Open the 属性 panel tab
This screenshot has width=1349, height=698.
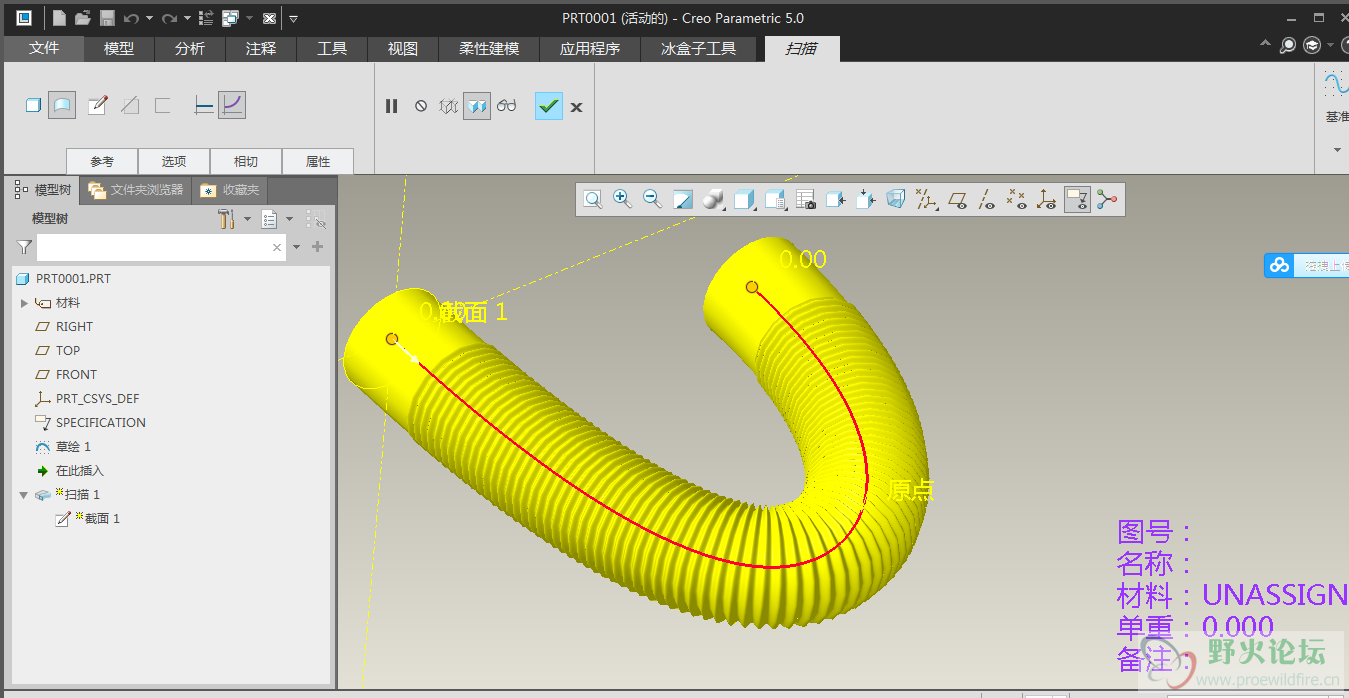[318, 161]
